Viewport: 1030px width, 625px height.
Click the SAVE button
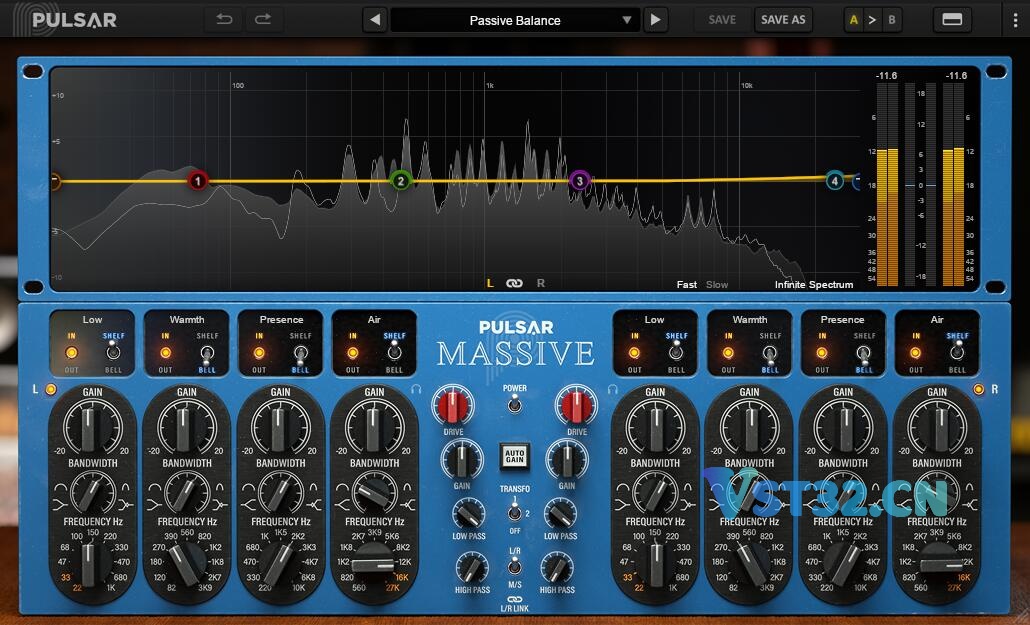coord(722,20)
